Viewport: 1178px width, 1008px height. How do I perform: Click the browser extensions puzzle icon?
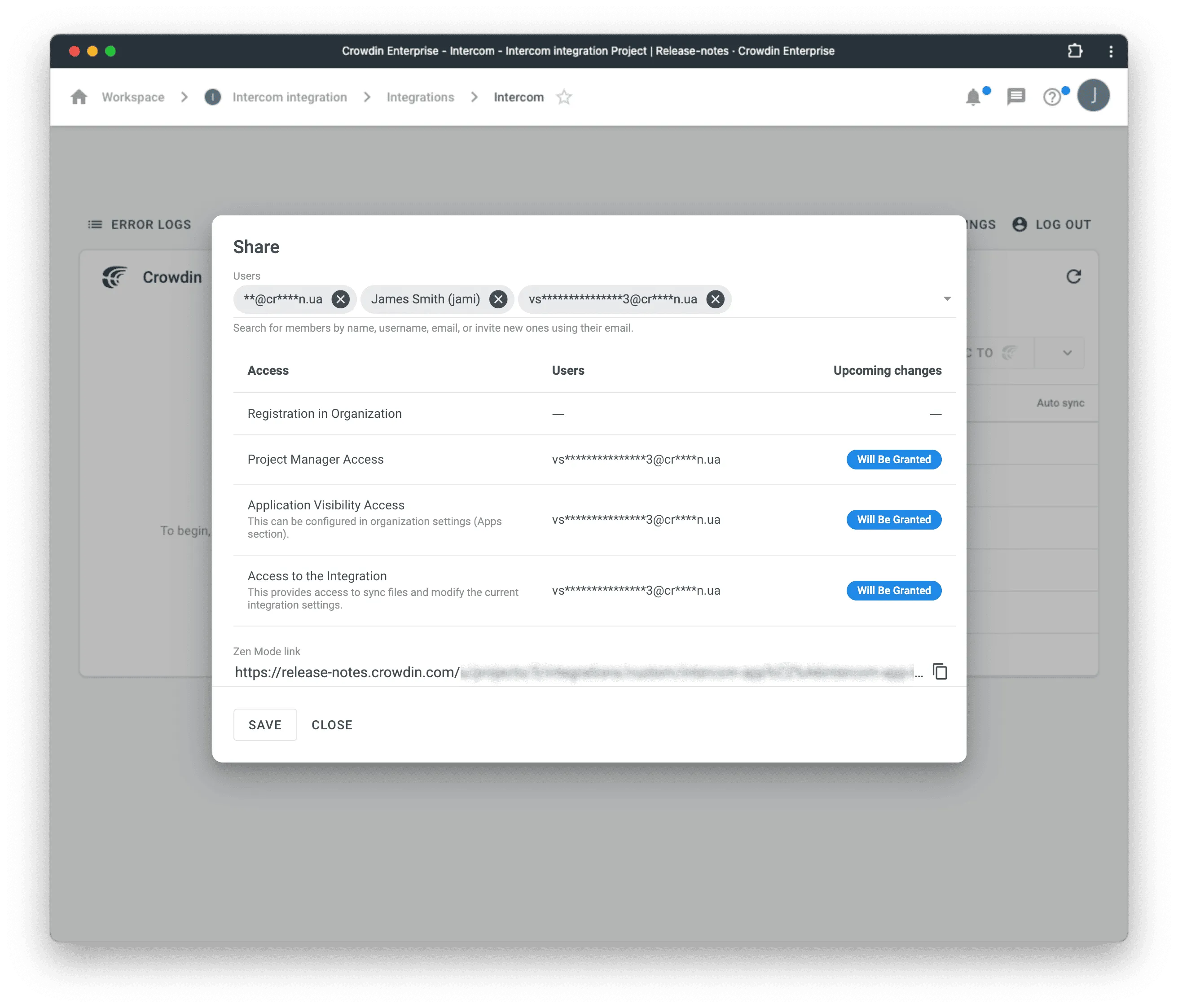coord(1075,51)
